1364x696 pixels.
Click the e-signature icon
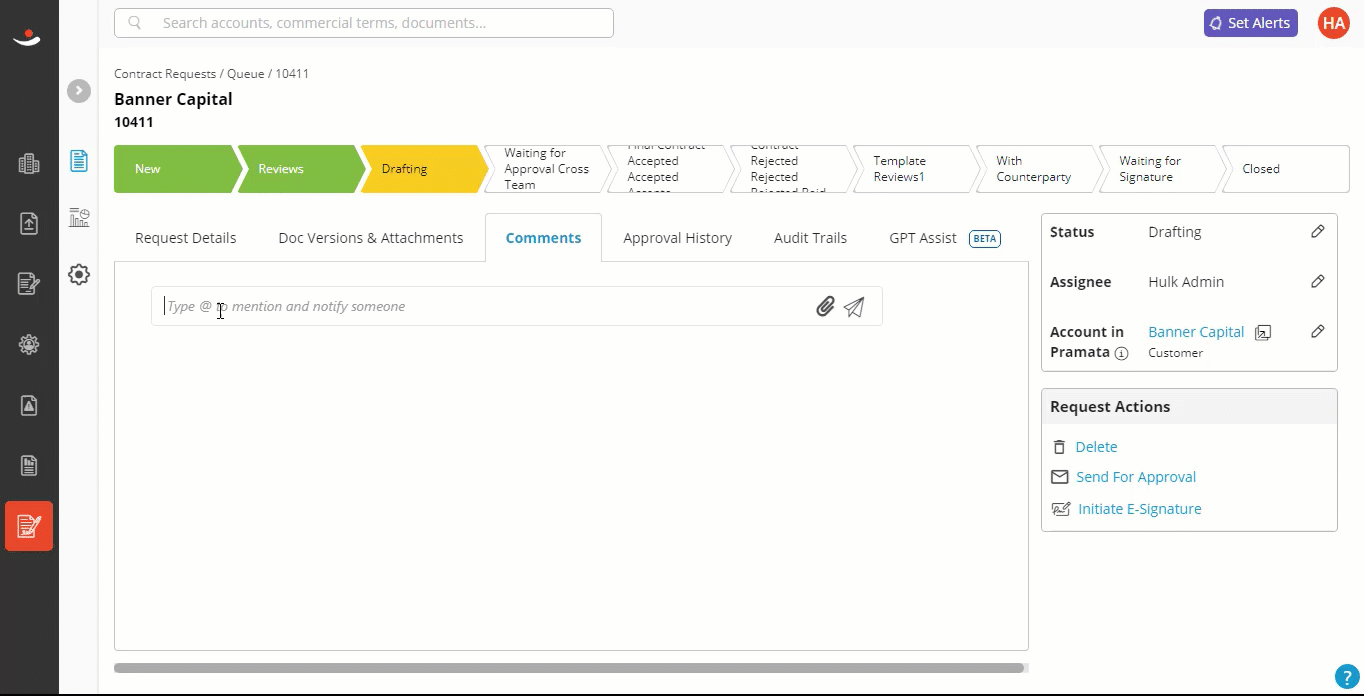point(1061,509)
